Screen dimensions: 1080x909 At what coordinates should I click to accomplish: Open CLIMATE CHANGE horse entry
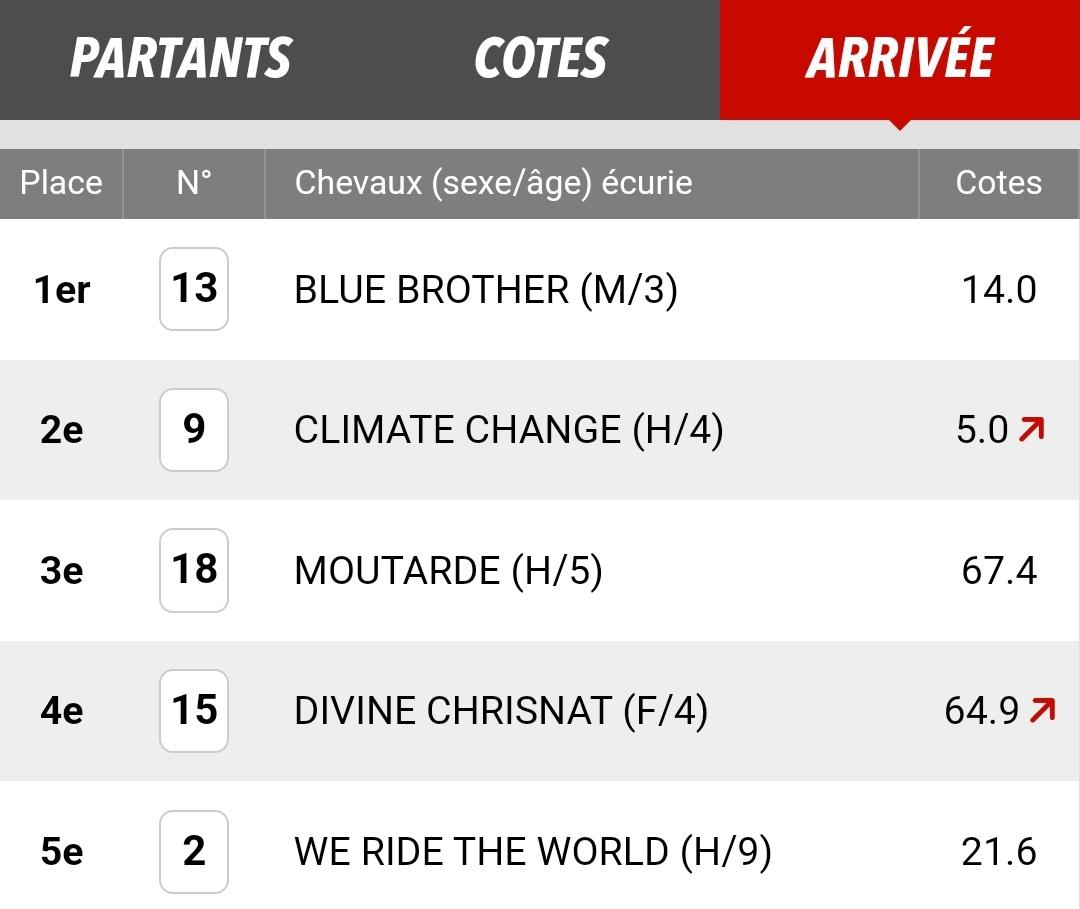click(x=508, y=430)
